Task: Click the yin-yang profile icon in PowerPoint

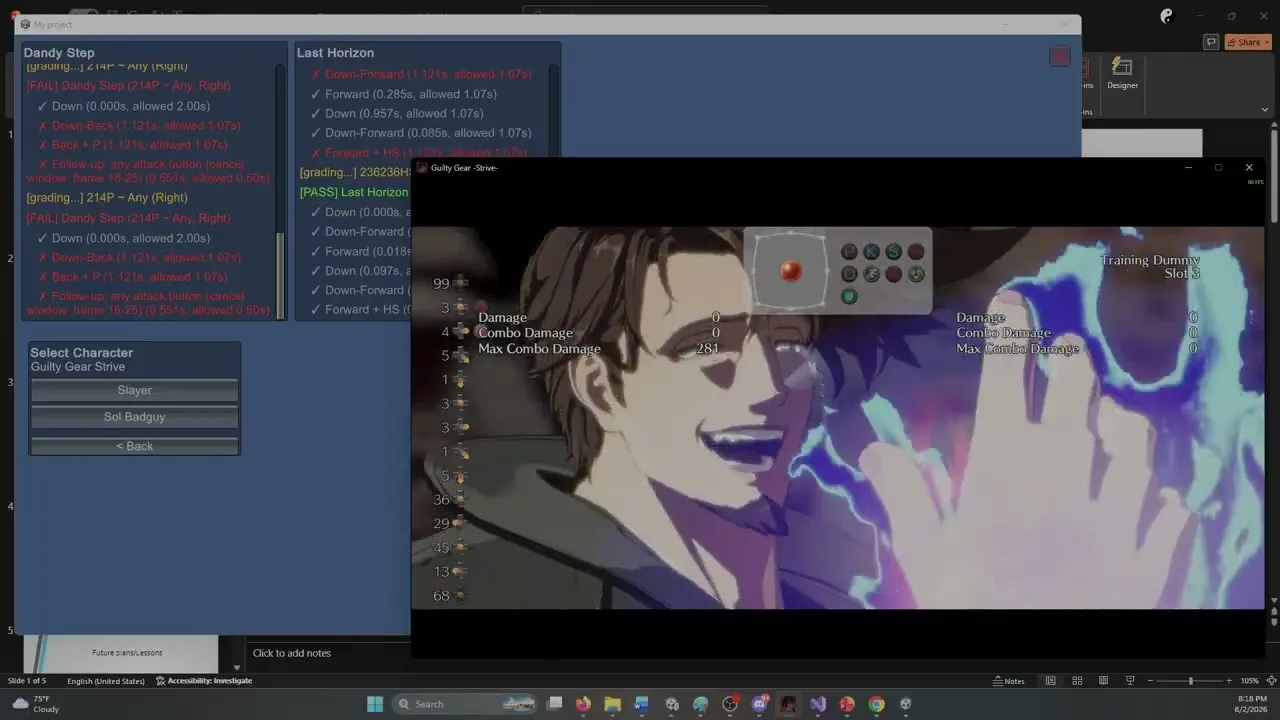Action: click(x=1166, y=15)
